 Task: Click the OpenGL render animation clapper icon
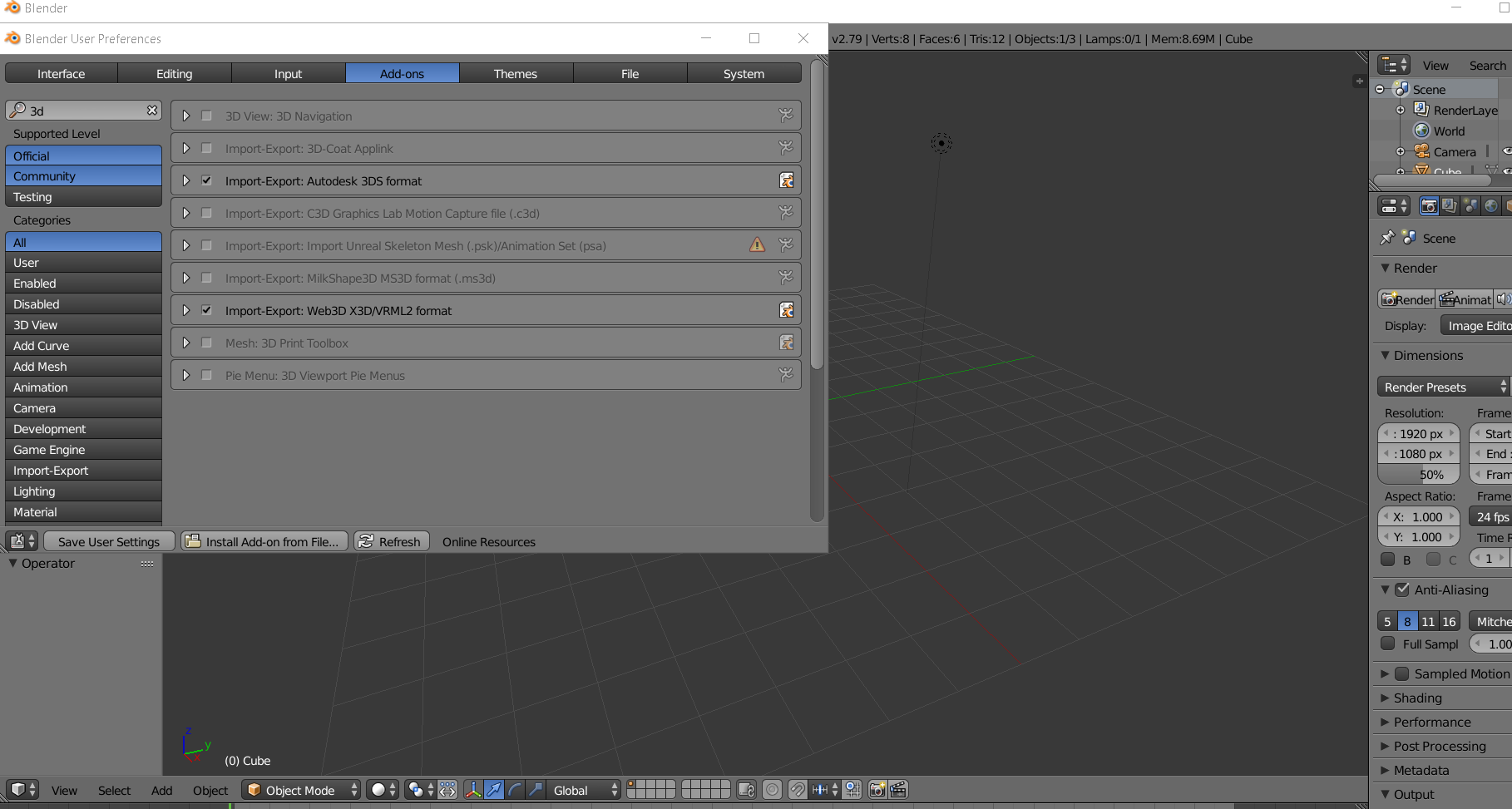click(x=898, y=790)
